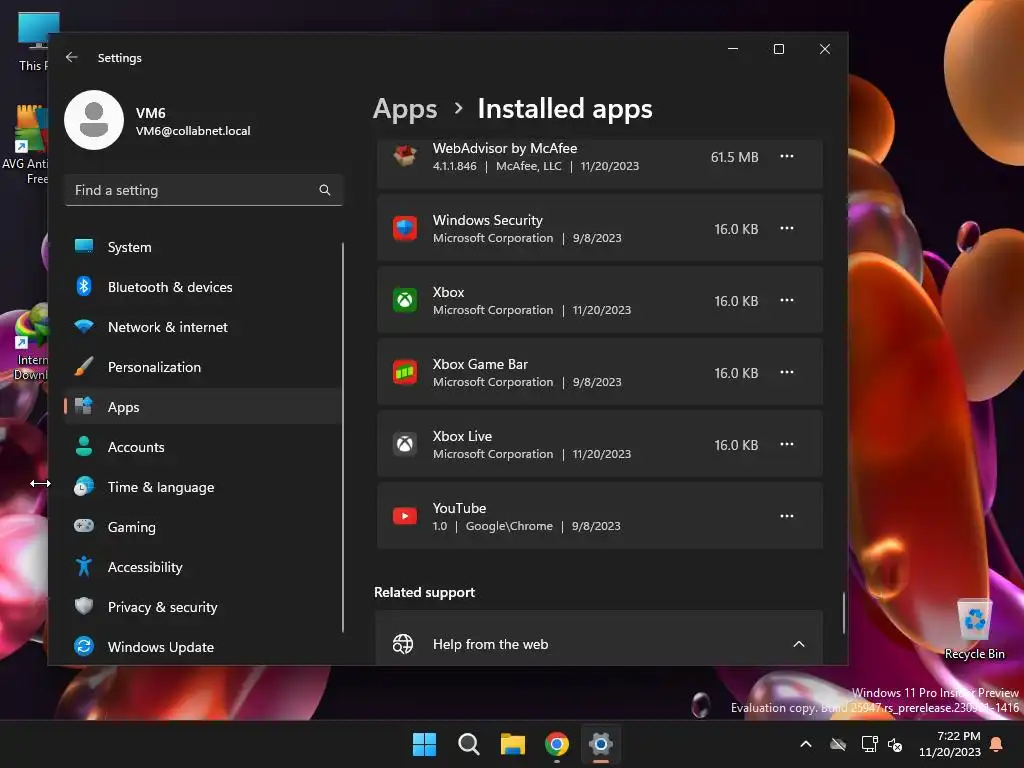Open Accounts settings
The height and width of the screenshot is (768, 1024).
[x=203, y=447]
